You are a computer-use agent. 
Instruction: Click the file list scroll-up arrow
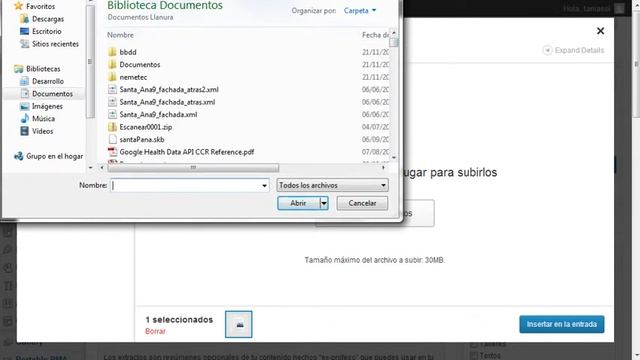(393, 32)
